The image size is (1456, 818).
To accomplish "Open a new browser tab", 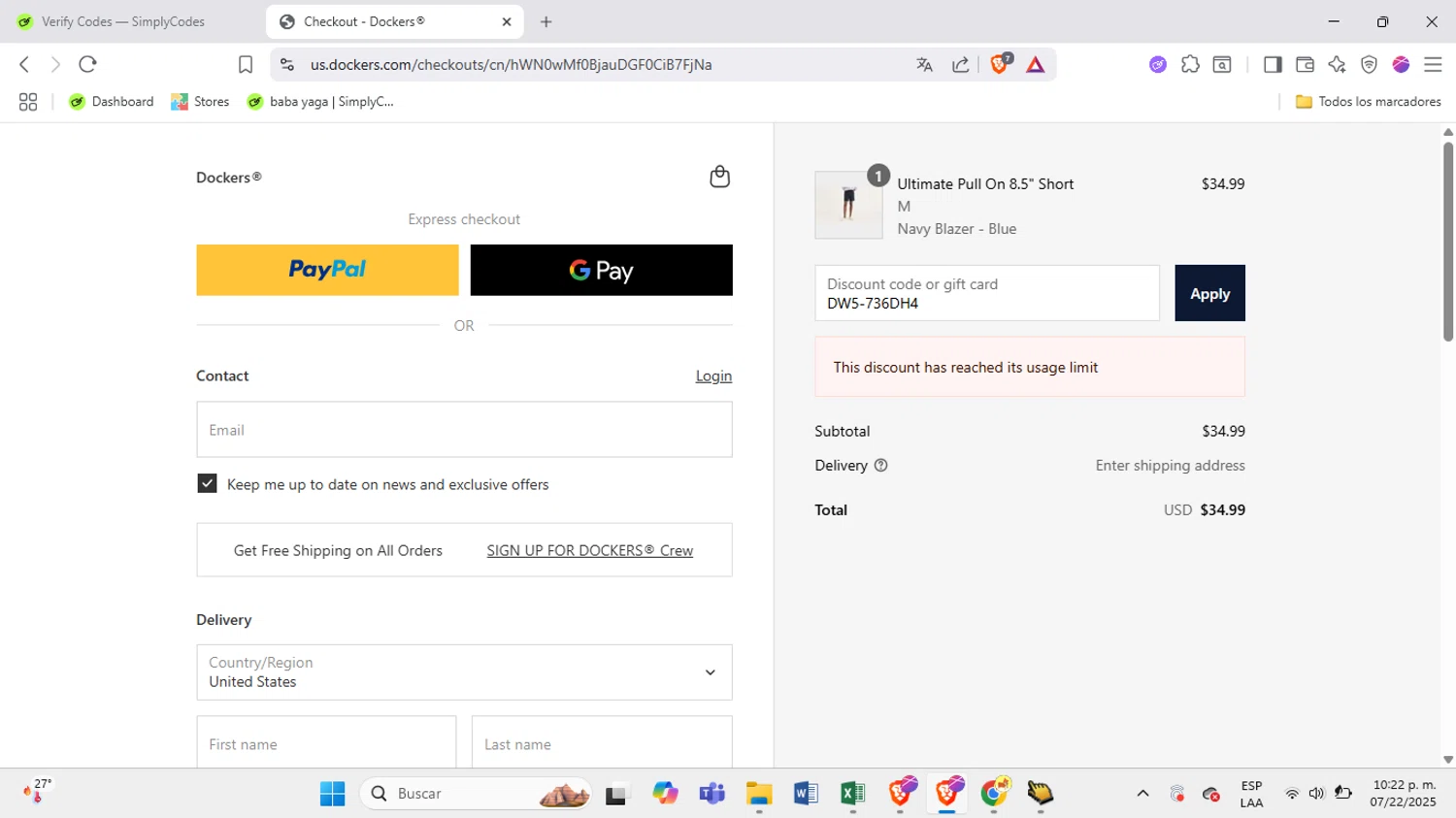I will pyautogui.click(x=546, y=21).
